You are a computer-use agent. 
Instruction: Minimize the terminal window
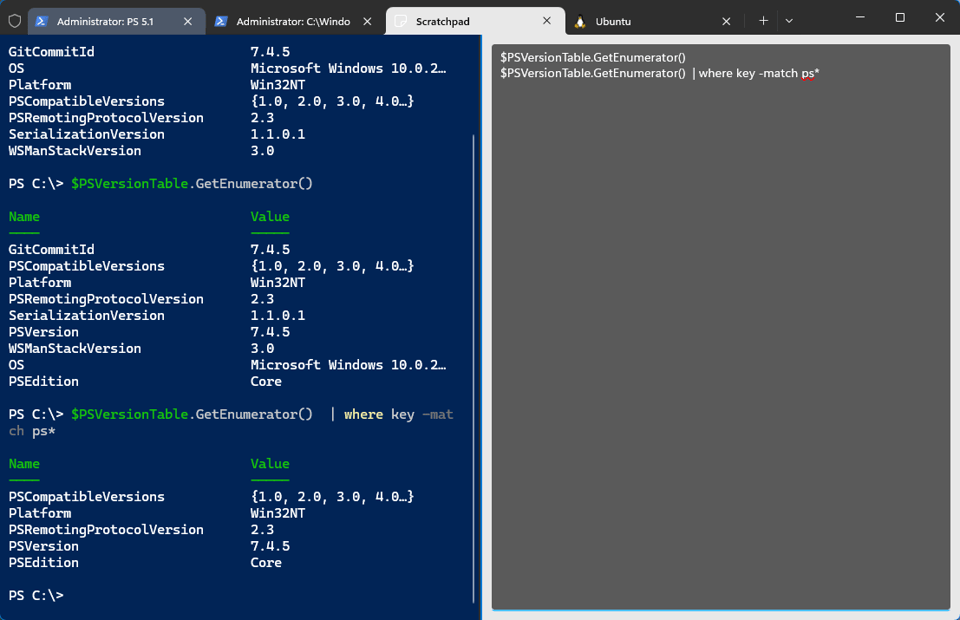click(860, 17)
